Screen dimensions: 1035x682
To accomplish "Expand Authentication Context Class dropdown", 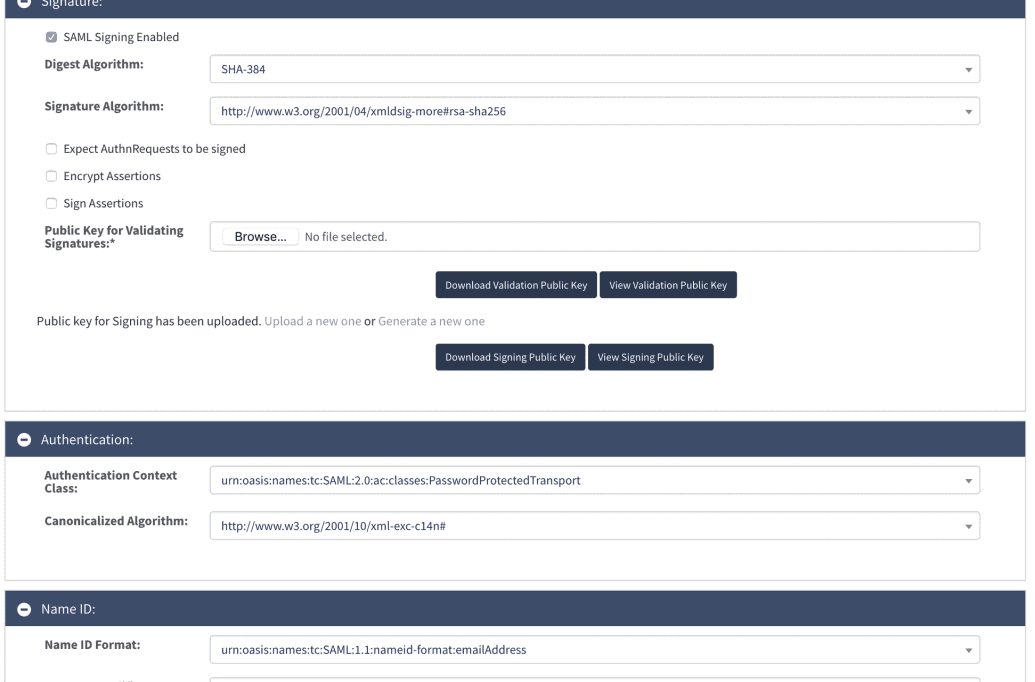I will tap(594, 481).
